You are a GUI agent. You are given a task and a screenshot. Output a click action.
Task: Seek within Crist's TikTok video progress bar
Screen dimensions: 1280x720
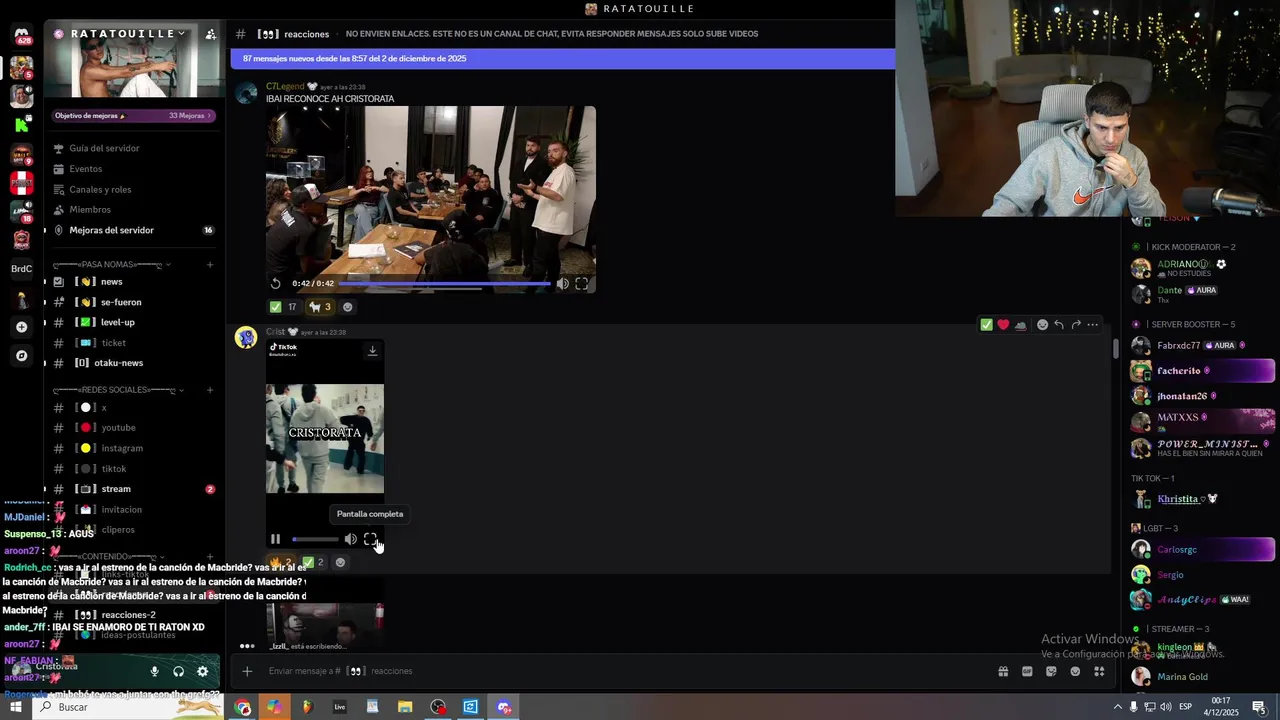315,539
